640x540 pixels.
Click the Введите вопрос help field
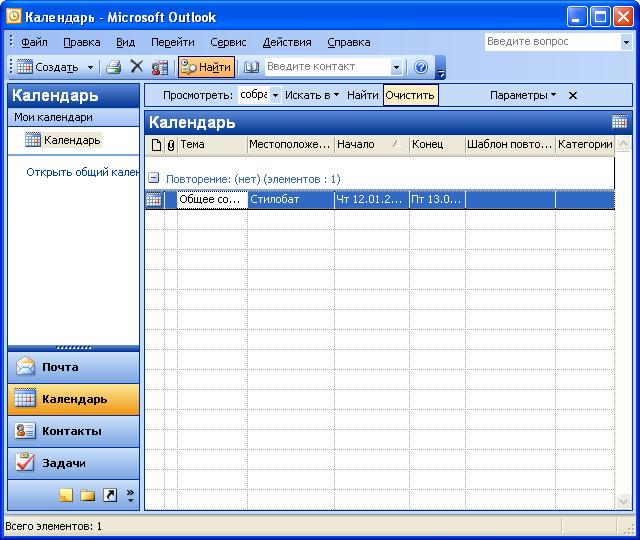(553, 42)
